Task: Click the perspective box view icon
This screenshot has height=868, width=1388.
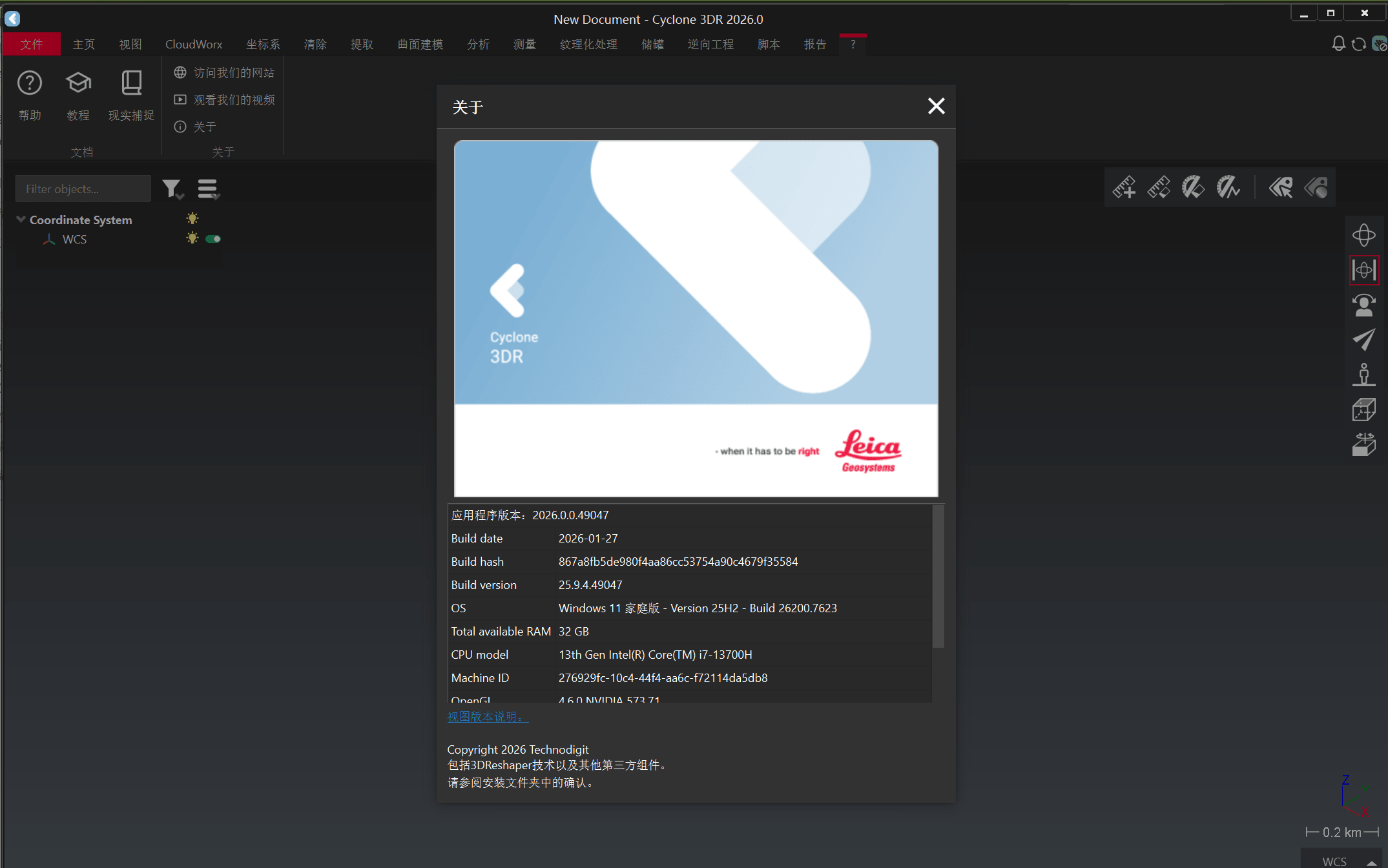Action: tap(1363, 409)
